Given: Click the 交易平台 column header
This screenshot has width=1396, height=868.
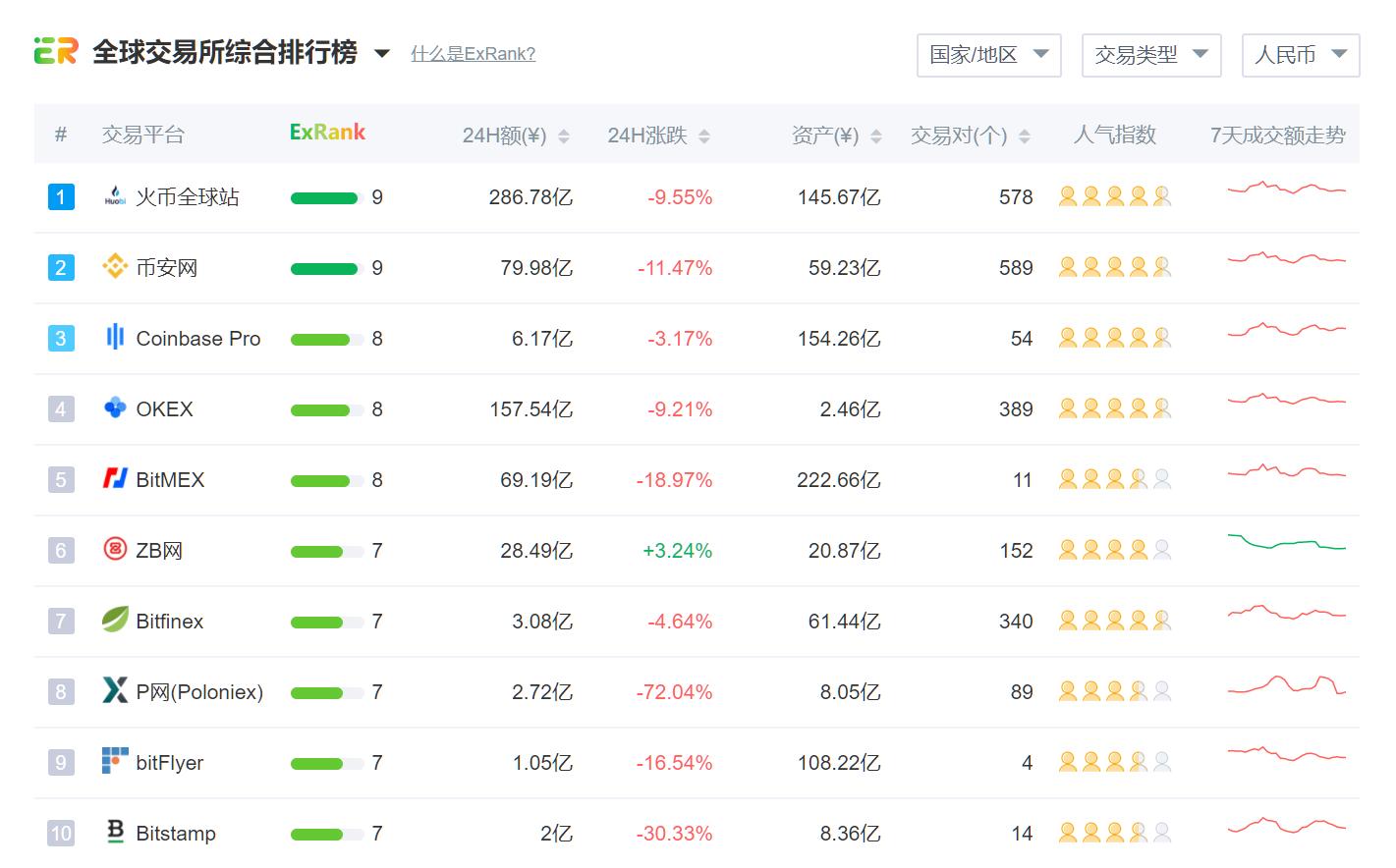Looking at the screenshot, I should coord(143,135).
